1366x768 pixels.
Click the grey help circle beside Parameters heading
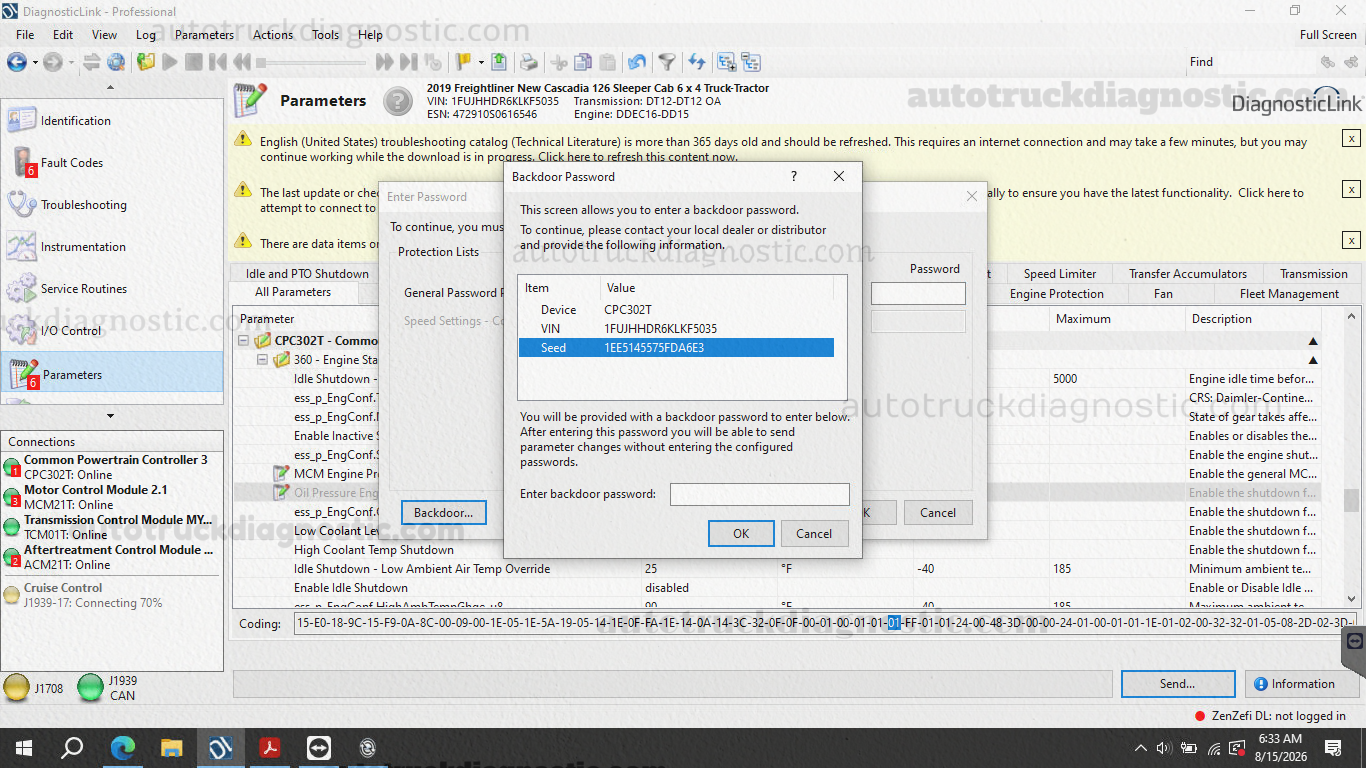398,101
